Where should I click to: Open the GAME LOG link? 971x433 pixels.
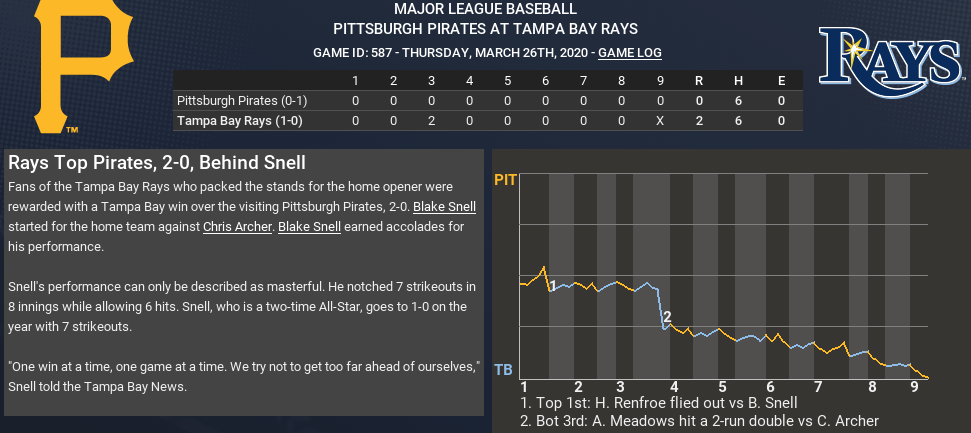pyautogui.click(x=629, y=53)
